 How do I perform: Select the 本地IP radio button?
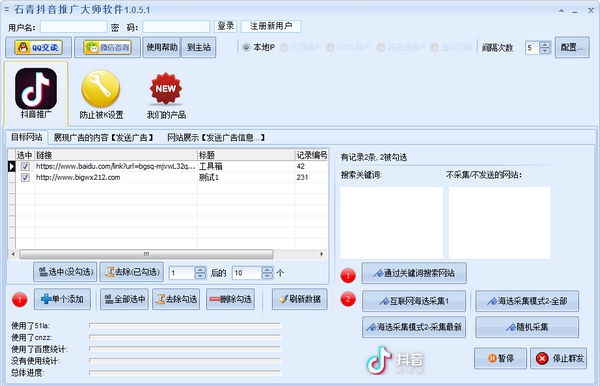tap(246, 47)
